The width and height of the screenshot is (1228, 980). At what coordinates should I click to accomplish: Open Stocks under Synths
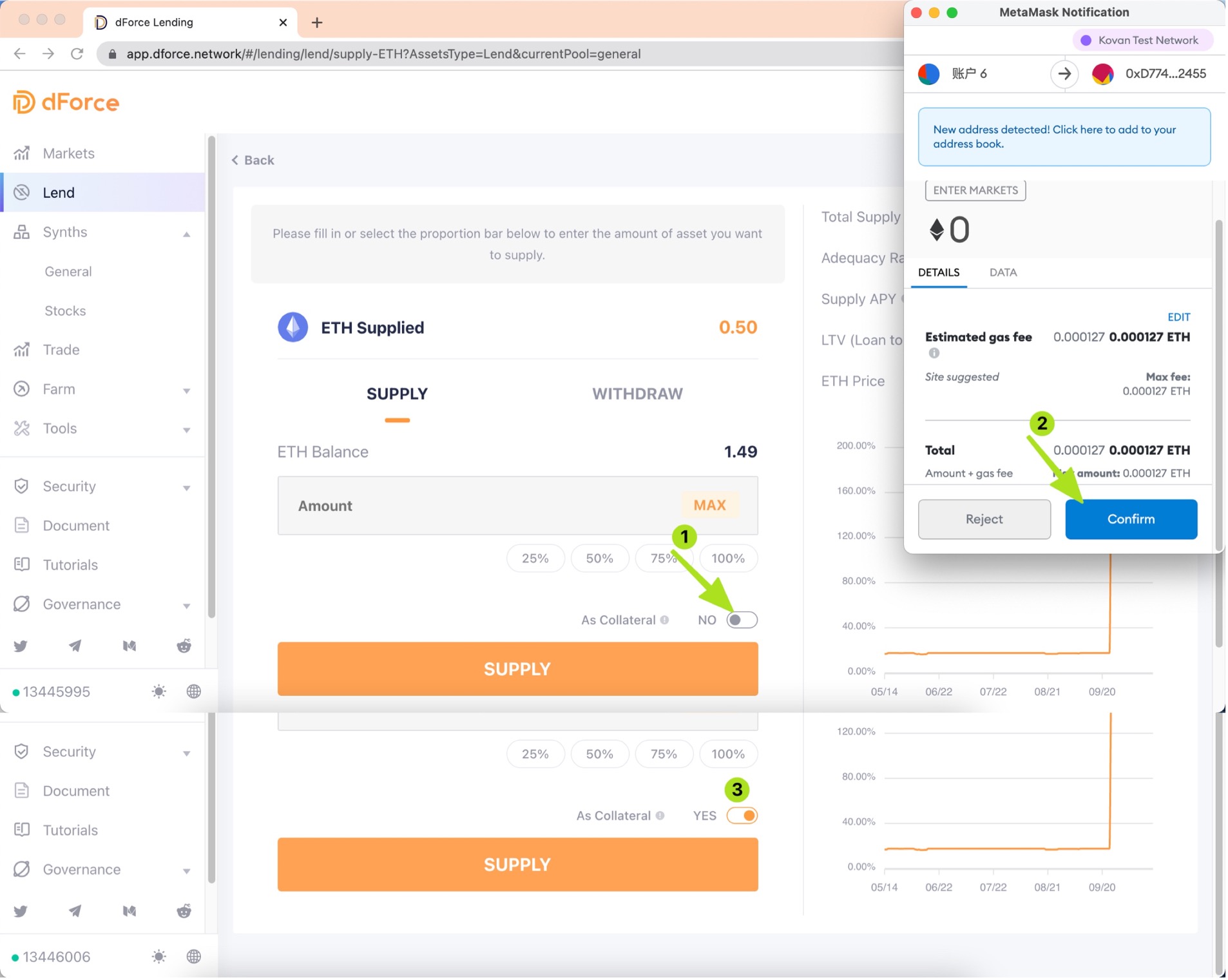click(x=65, y=311)
